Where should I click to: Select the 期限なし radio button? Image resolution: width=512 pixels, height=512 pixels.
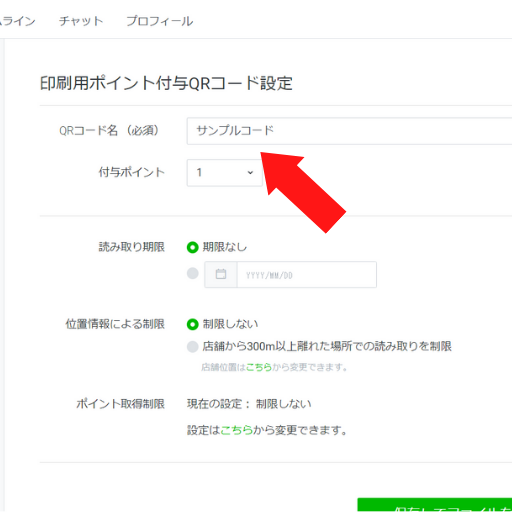(193, 247)
